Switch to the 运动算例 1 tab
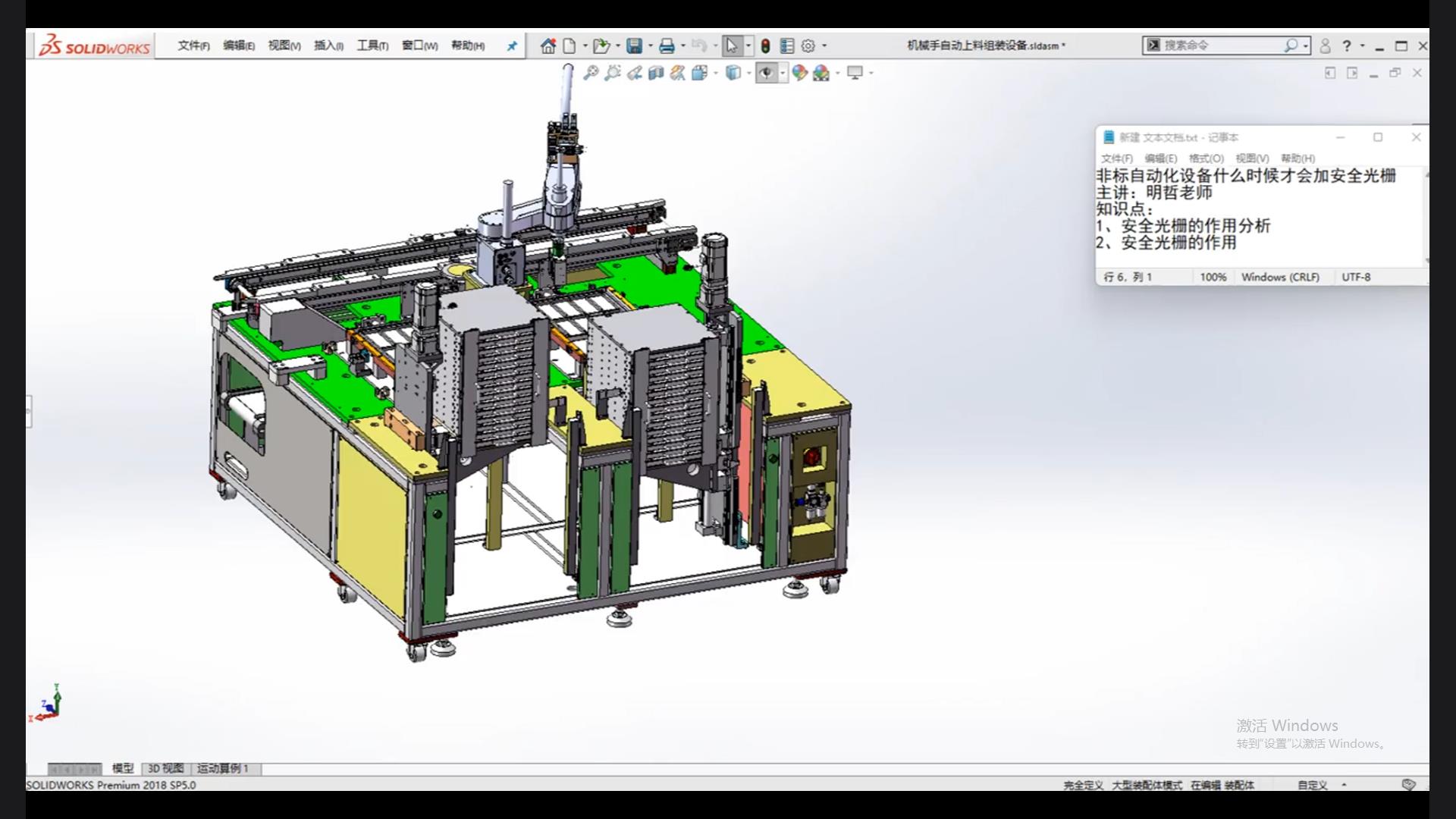The width and height of the screenshot is (1456, 819). point(223,768)
